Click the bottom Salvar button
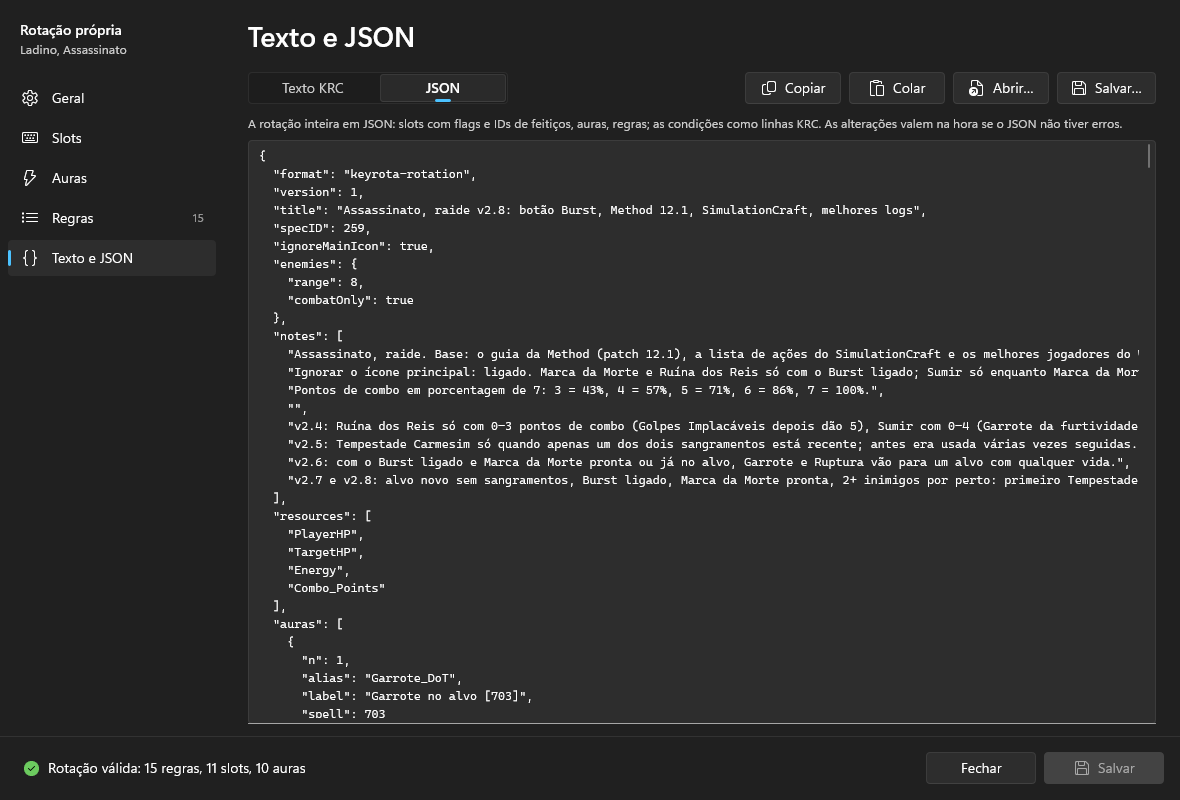The image size is (1180, 800). (1104, 768)
